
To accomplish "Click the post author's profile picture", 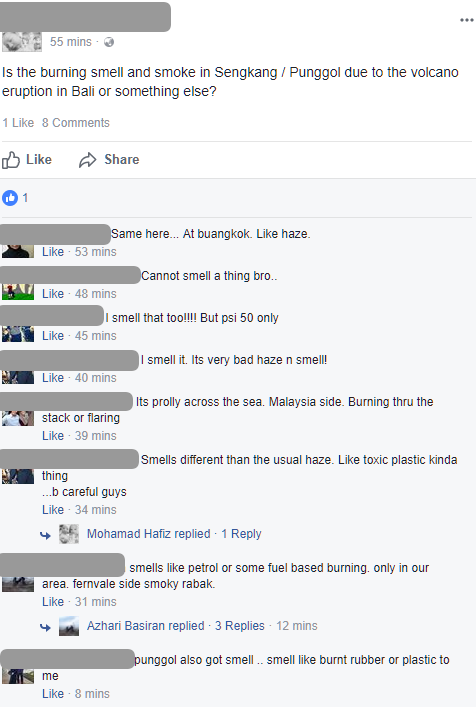I will tap(22, 41).
